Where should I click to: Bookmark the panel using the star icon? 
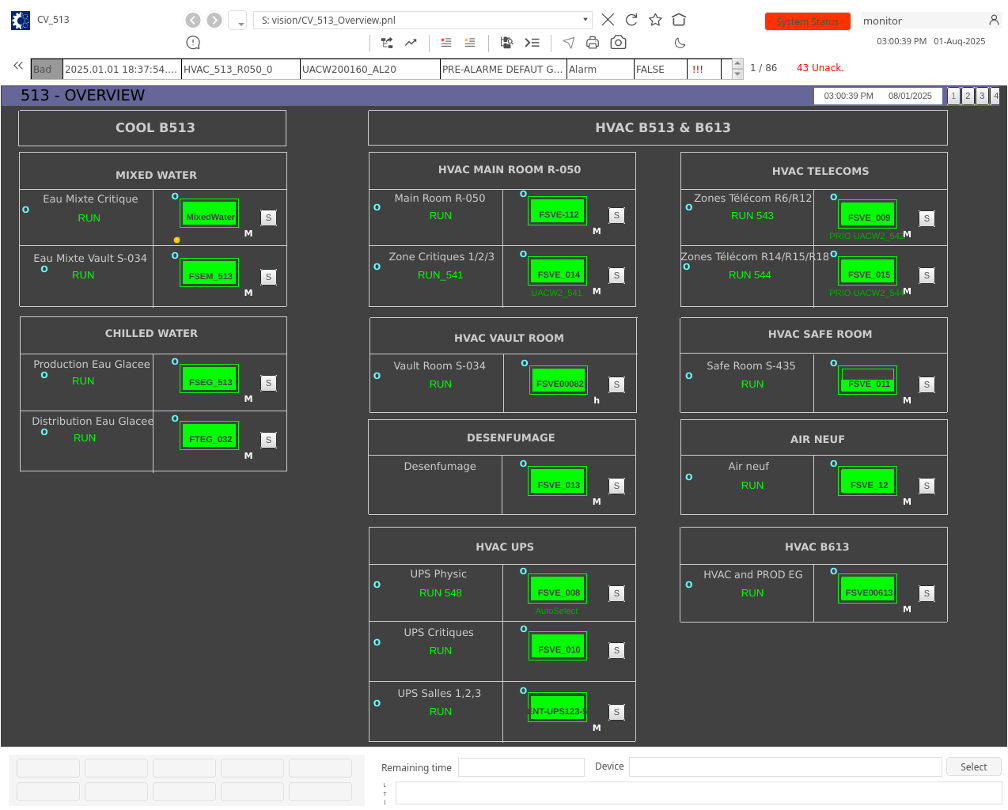[655, 20]
